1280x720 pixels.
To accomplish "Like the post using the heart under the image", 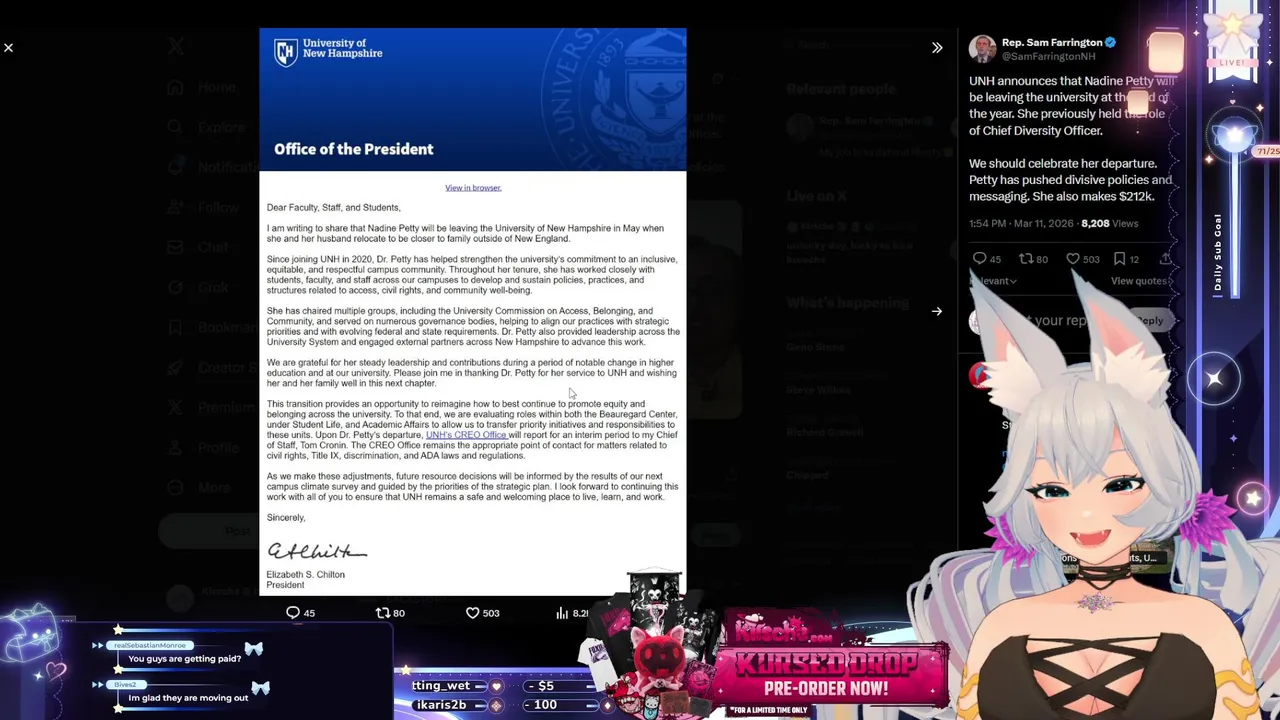I will pos(472,613).
